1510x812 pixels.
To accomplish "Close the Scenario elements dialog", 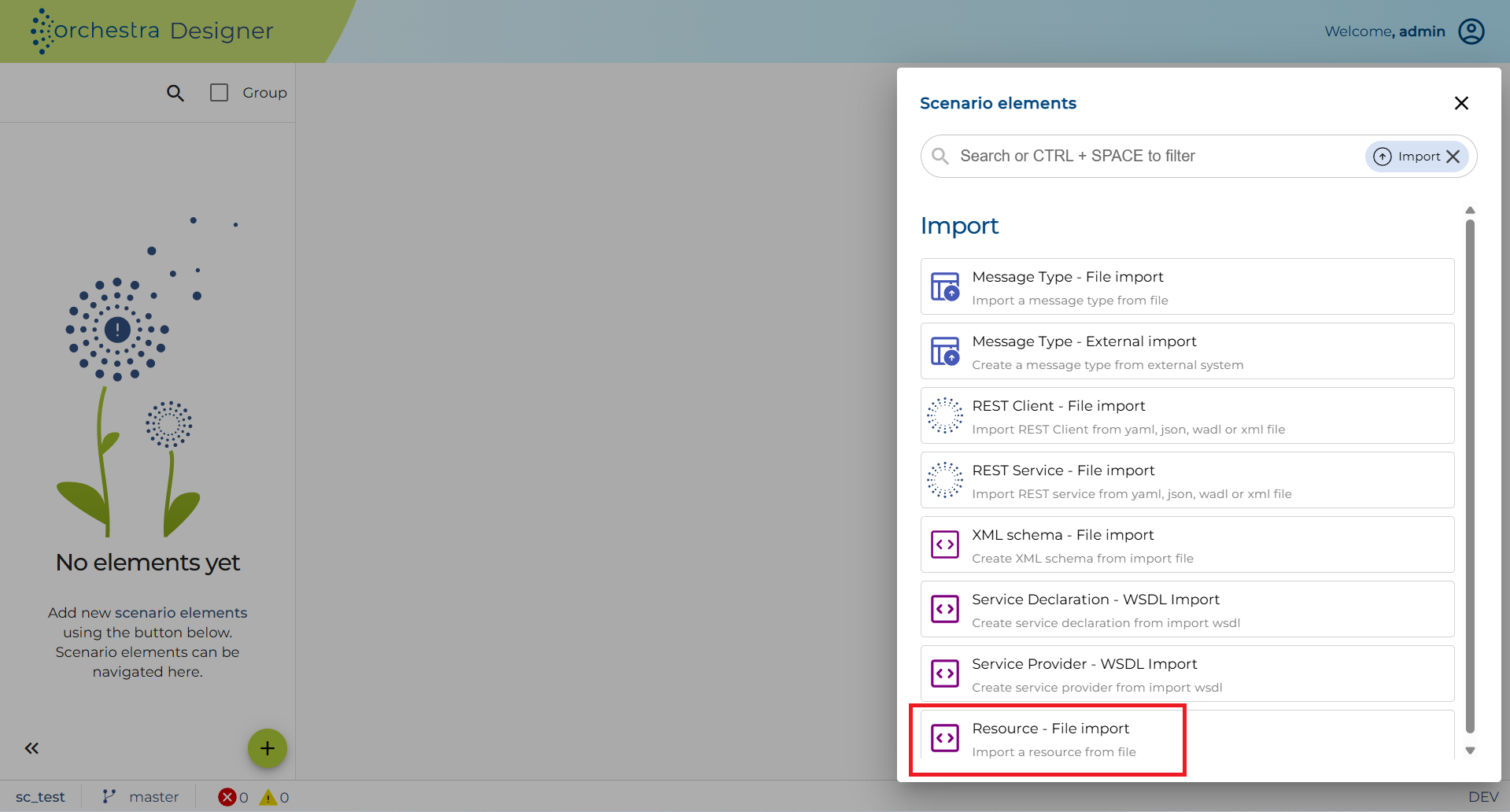I will pos(1461,103).
